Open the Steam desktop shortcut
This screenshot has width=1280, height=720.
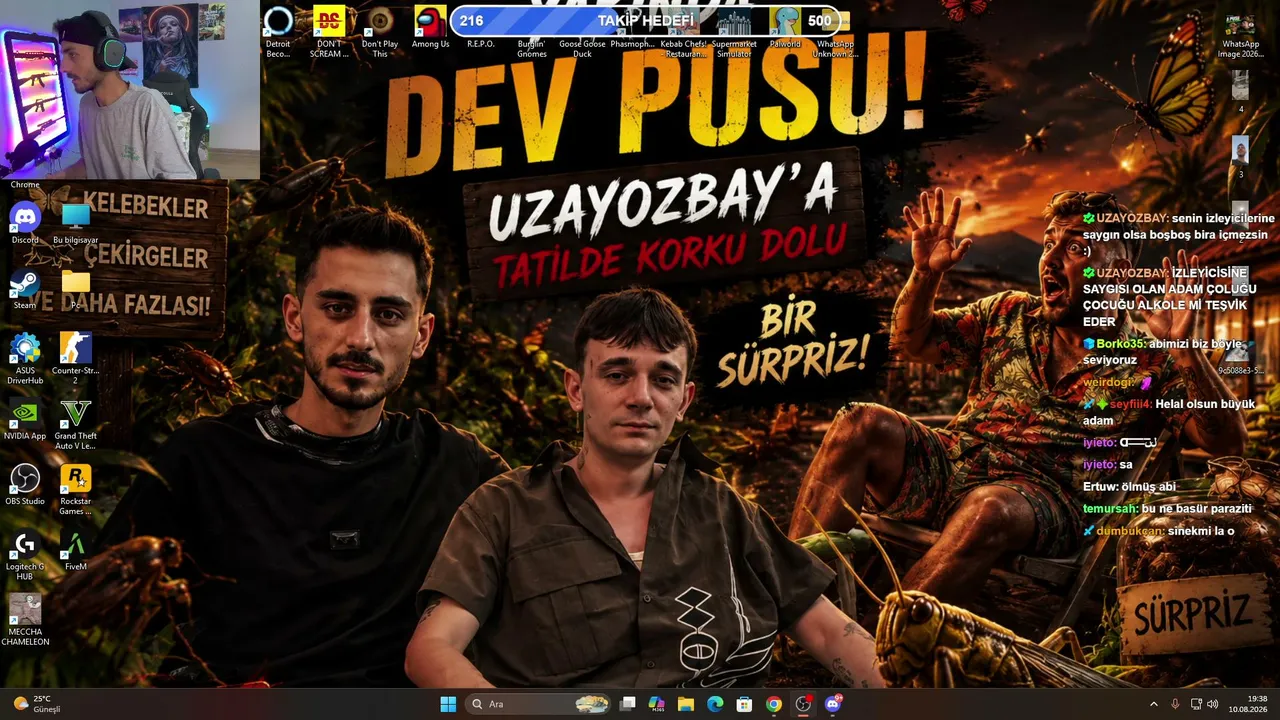(x=25, y=287)
